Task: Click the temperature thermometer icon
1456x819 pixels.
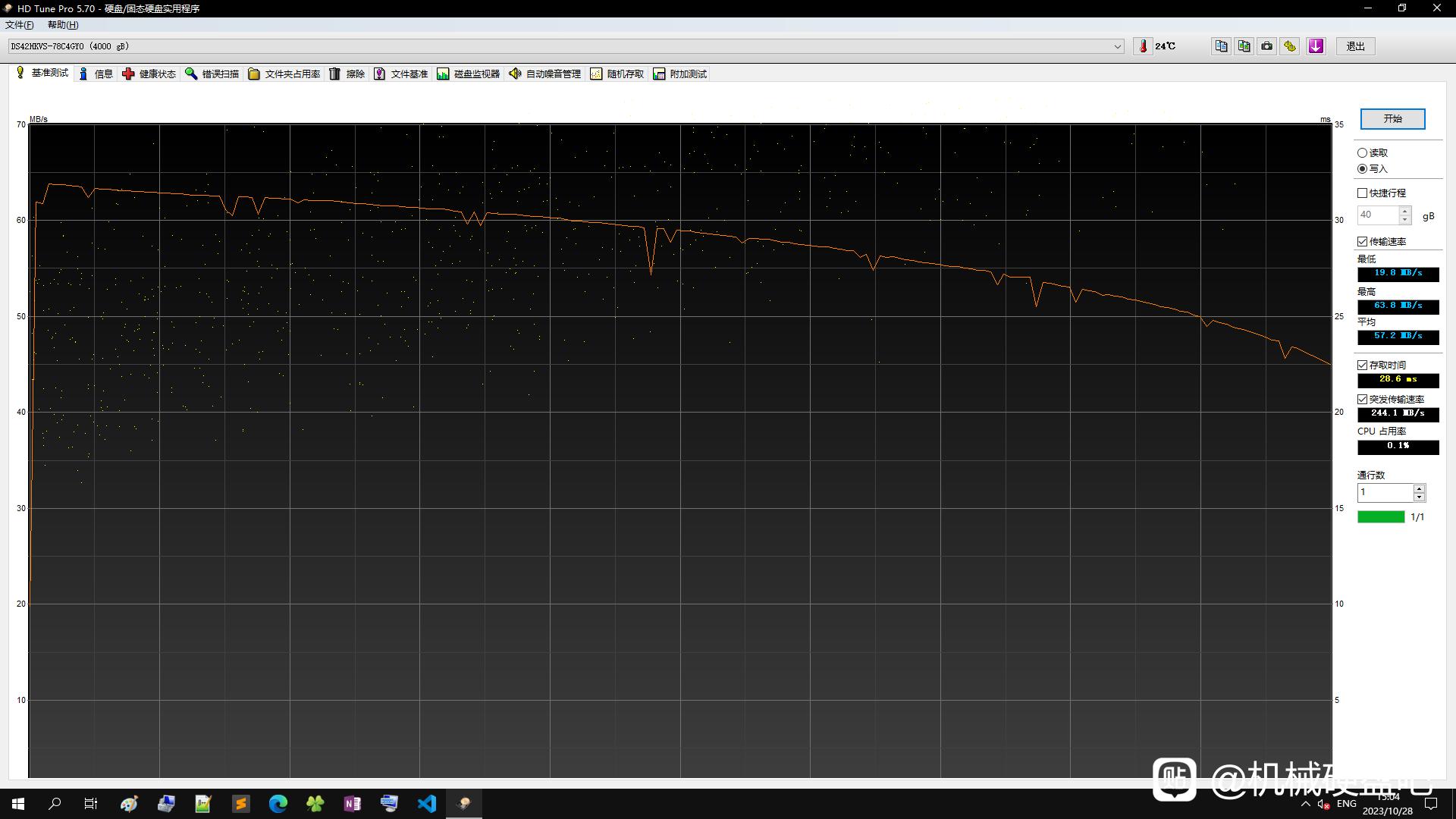Action: [x=1143, y=46]
